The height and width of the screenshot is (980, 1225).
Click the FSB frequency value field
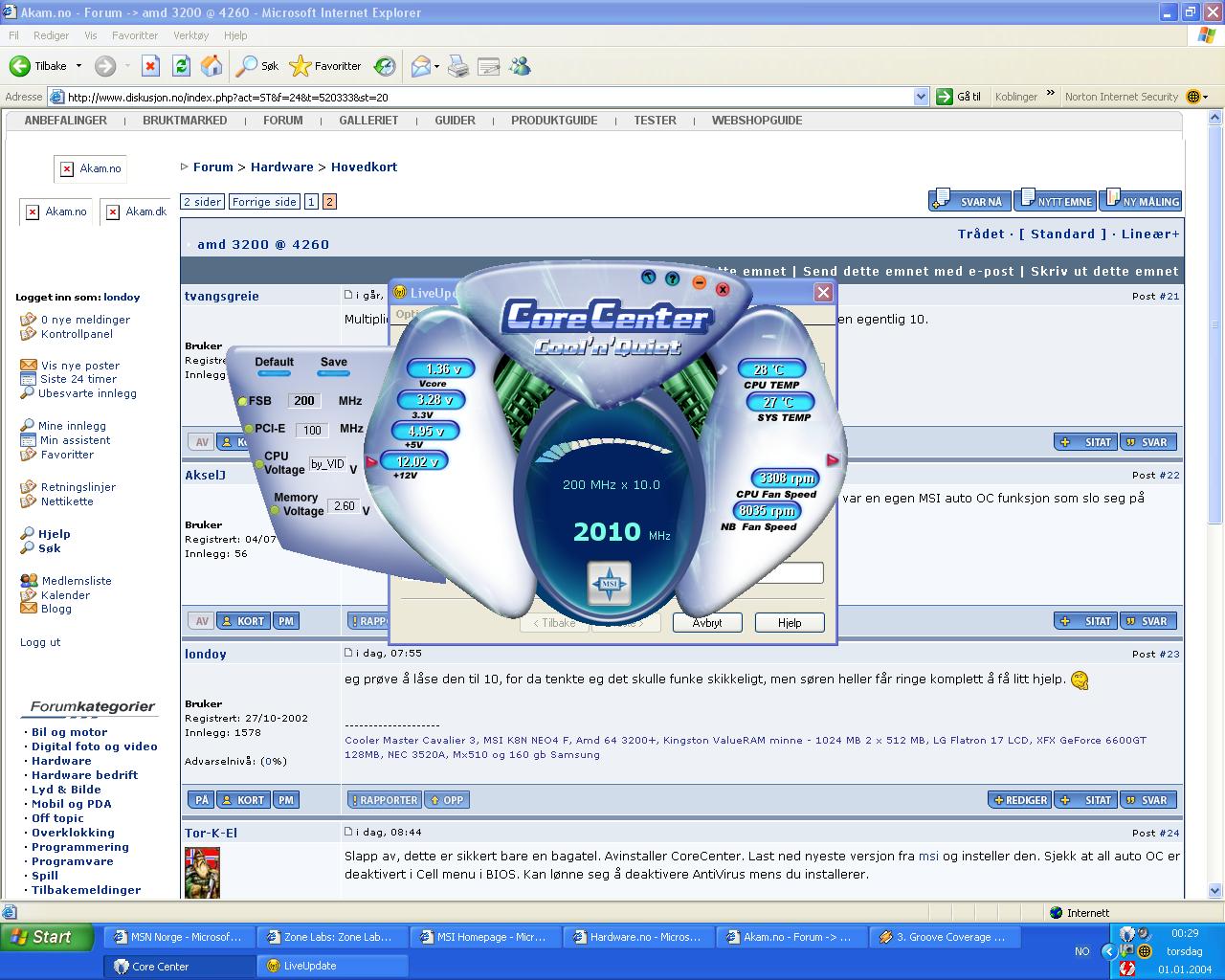(304, 401)
